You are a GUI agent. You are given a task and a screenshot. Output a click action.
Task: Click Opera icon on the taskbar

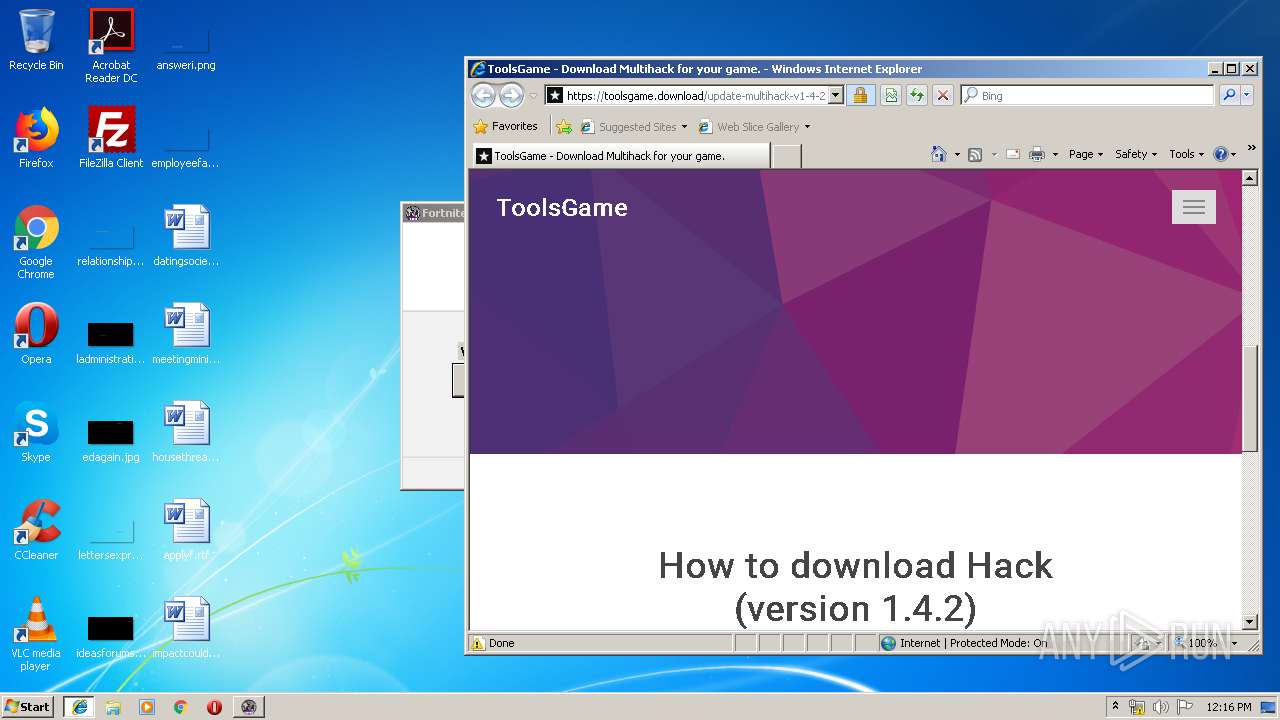[x=214, y=706]
